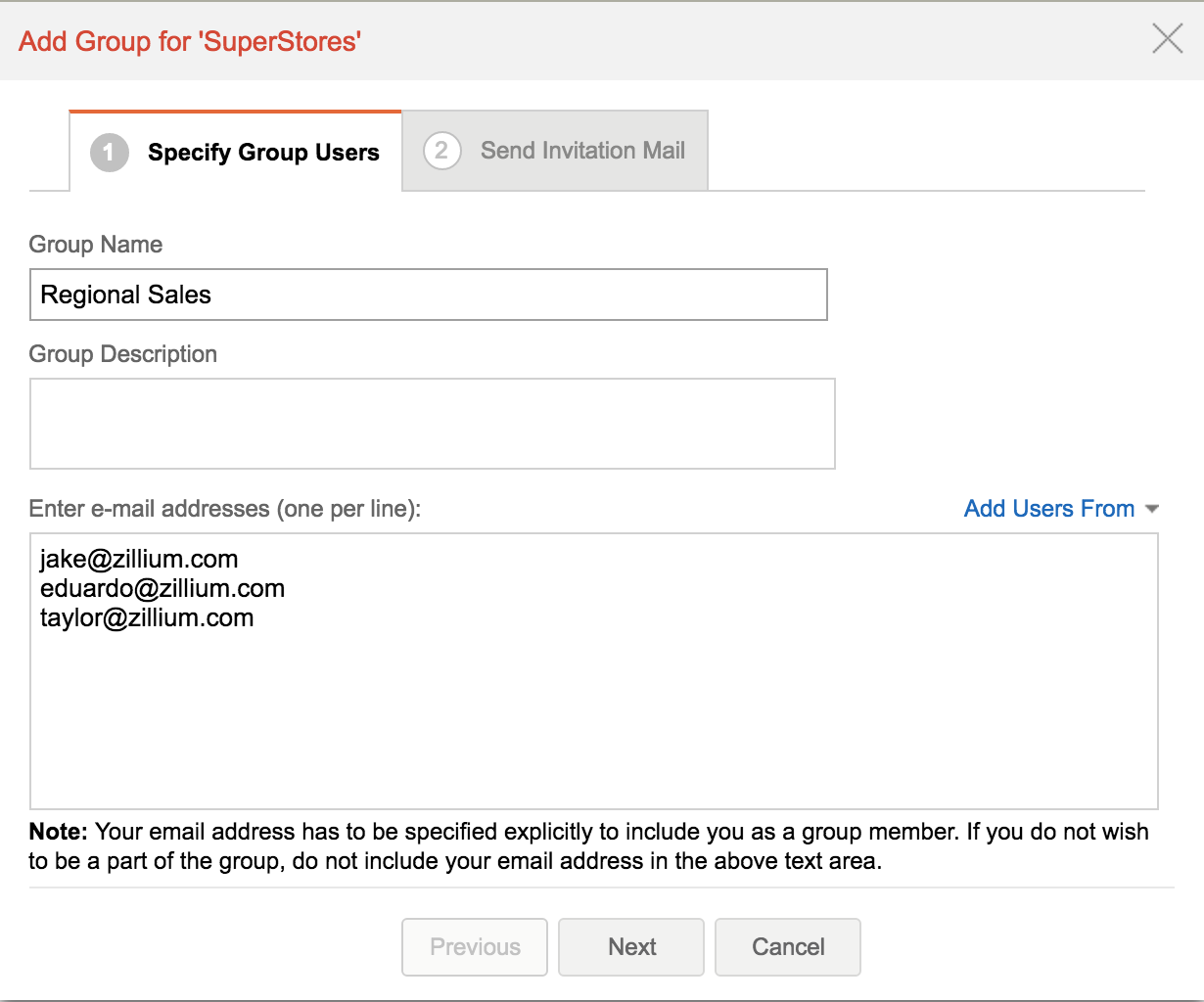Screen dimensions: 1204x1002
Task: Place cursor on eduardo@zillium.com line
Action: (162, 588)
